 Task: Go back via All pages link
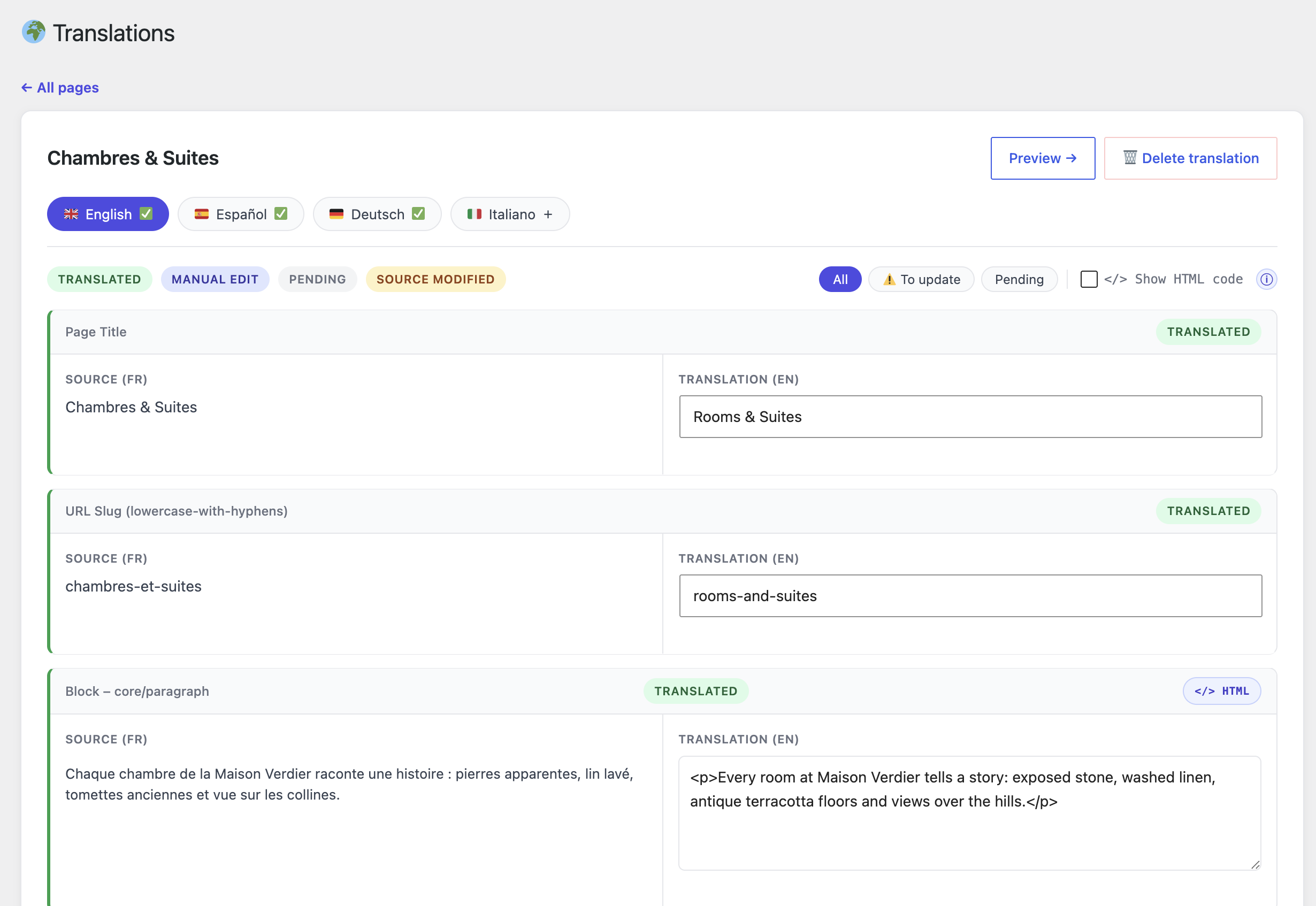coord(60,87)
